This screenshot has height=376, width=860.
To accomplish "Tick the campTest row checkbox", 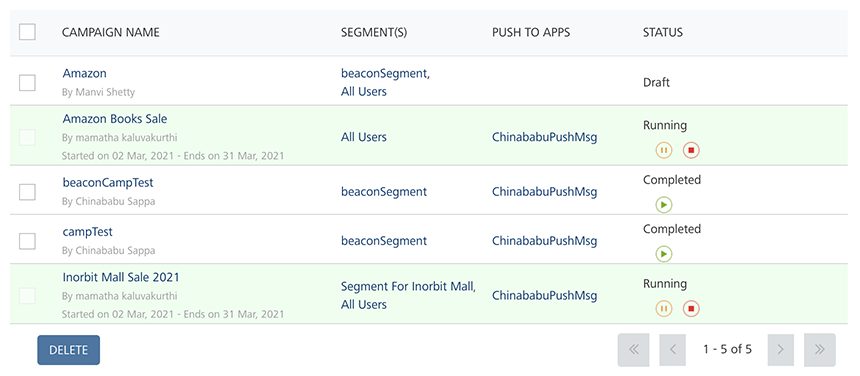I will (27, 241).
